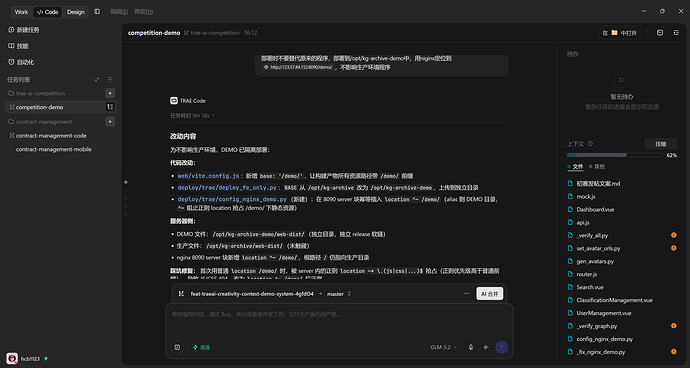Viewport: 690px width, 368px height.
Task: Click the info icon next to 上下文
Action: [x=591, y=144]
